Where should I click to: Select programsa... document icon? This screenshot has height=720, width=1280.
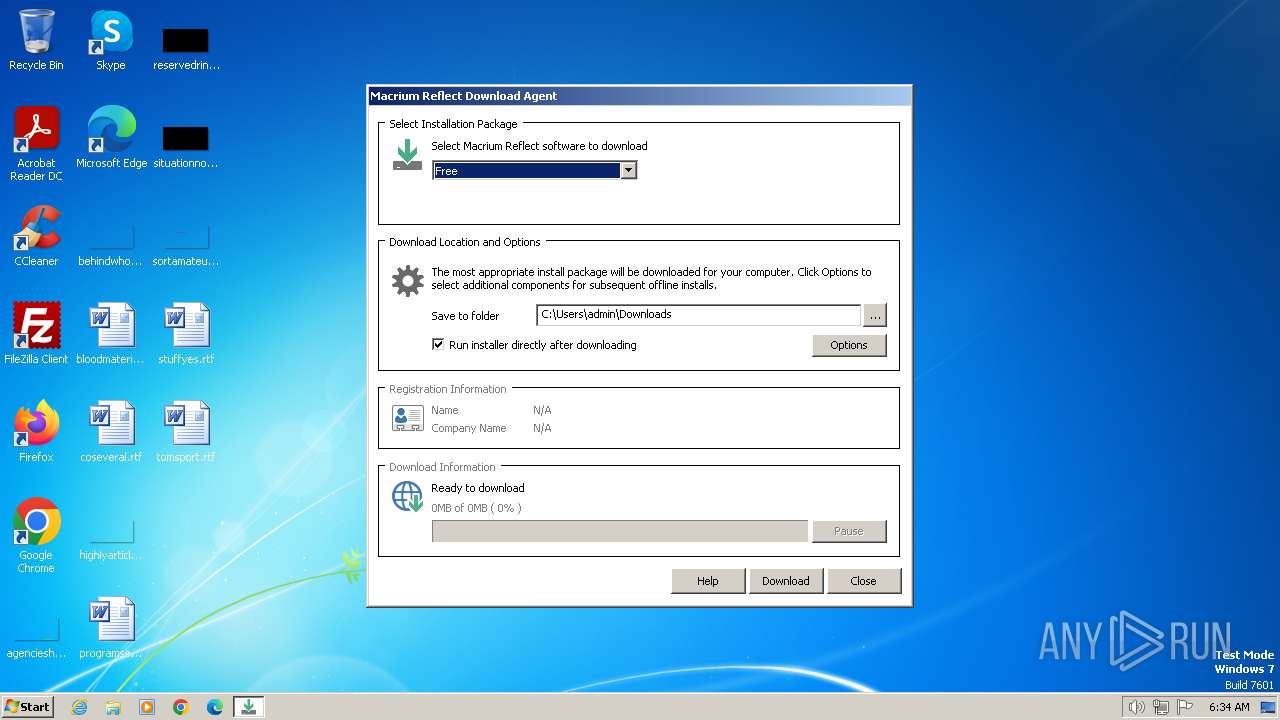click(111, 628)
